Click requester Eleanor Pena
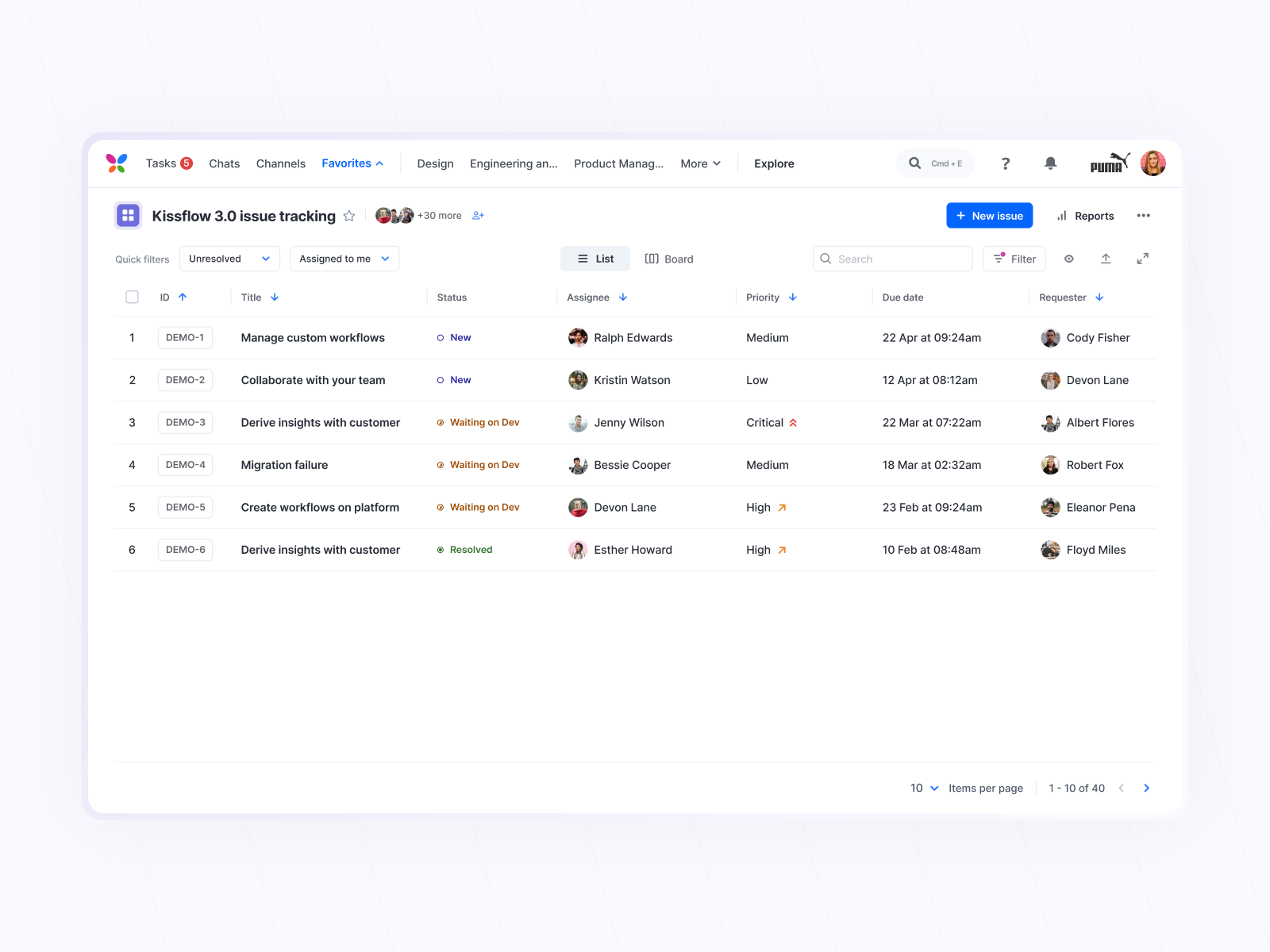 pyautogui.click(x=1088, y=508)
